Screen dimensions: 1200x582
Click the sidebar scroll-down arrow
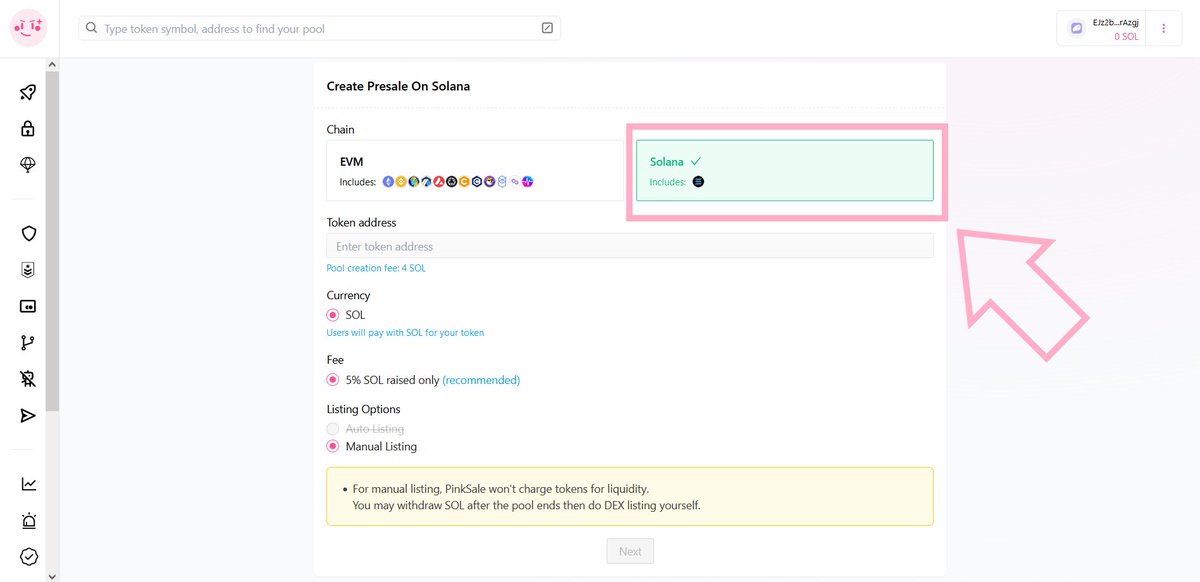point(52,576)
